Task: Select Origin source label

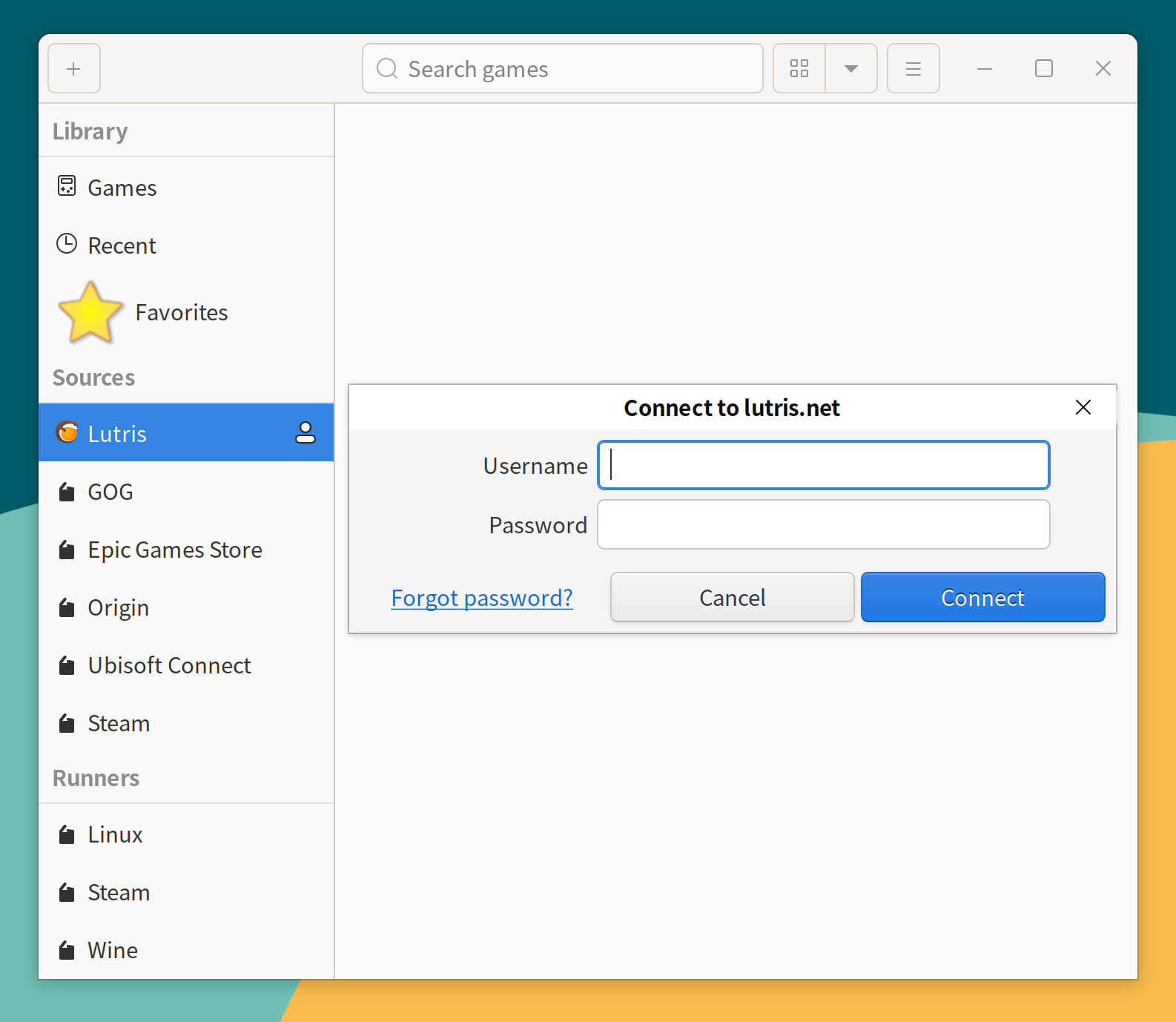Action: pos(119,607)
